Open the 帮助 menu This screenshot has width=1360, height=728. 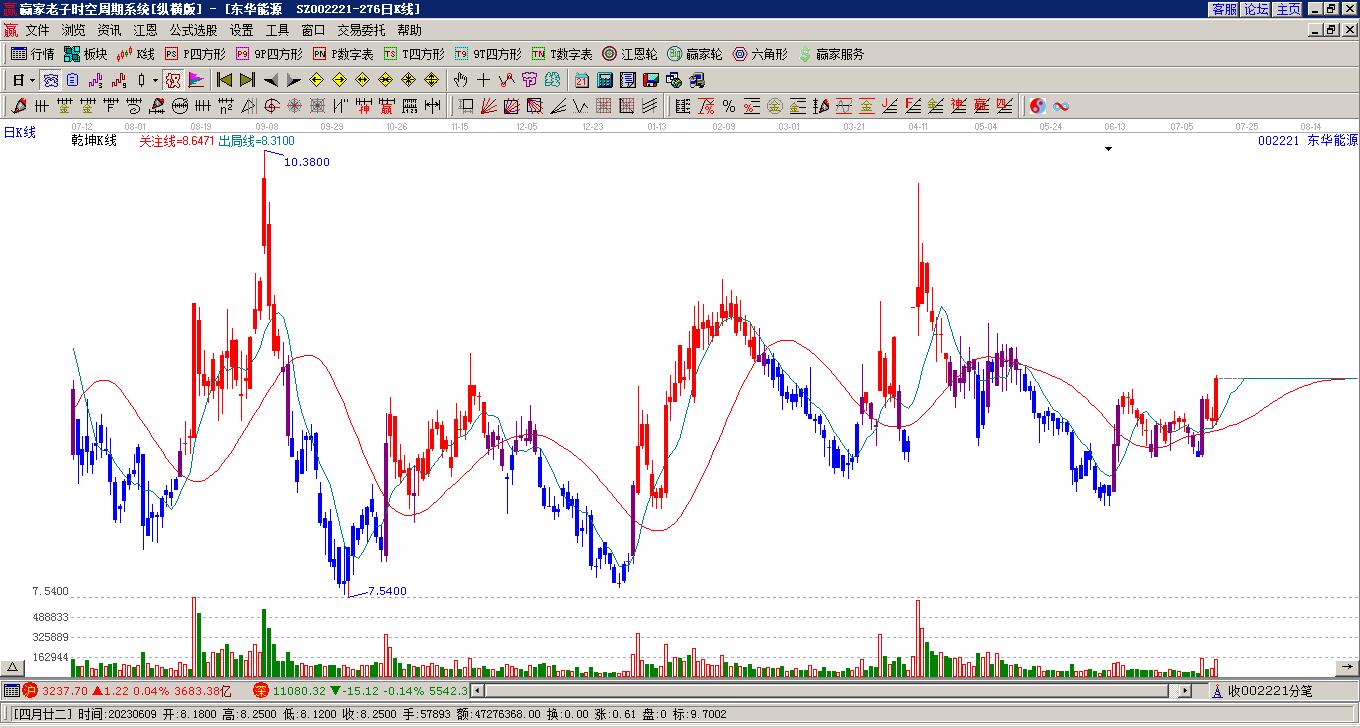click(410, 30)
